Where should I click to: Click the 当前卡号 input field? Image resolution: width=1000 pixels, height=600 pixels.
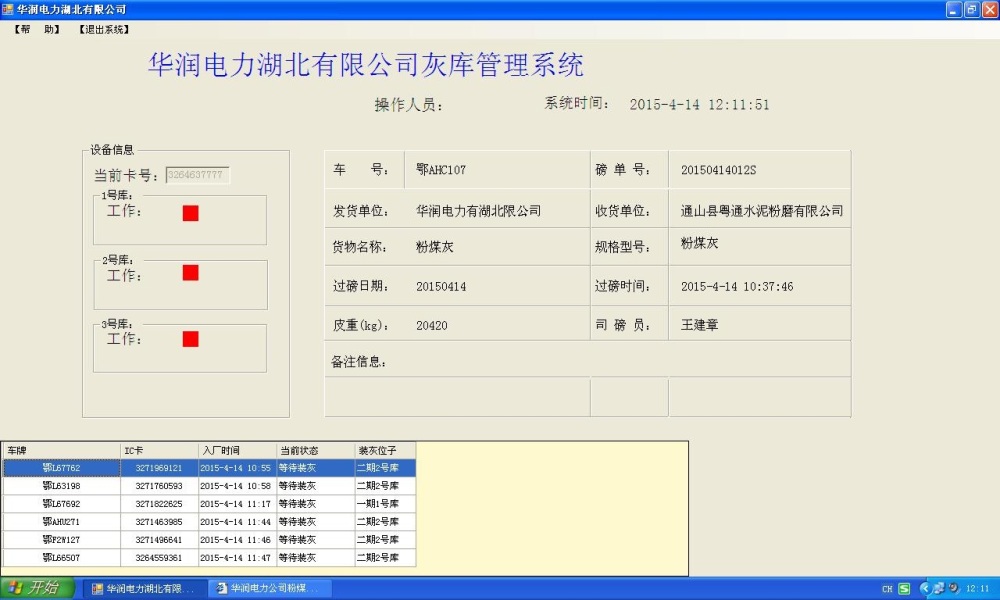click(197, 175)
